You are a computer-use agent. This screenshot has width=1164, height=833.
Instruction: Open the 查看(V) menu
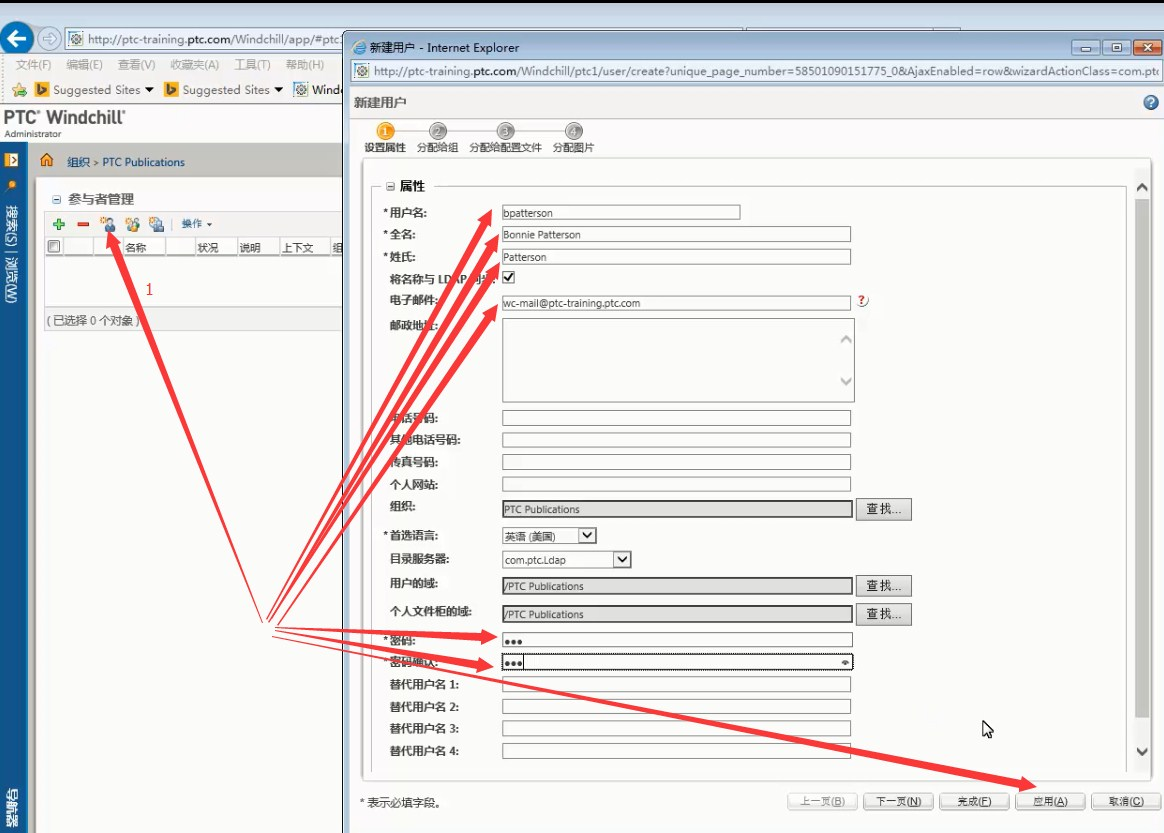coord(137,65)
